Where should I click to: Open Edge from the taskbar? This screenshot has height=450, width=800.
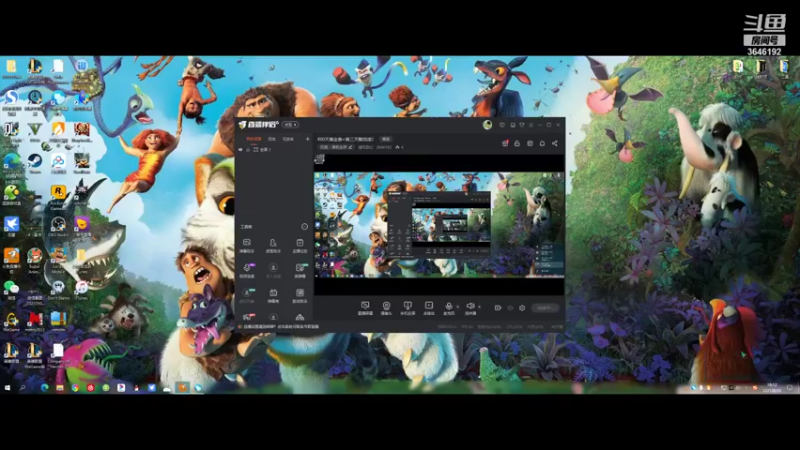pos(44,388)
